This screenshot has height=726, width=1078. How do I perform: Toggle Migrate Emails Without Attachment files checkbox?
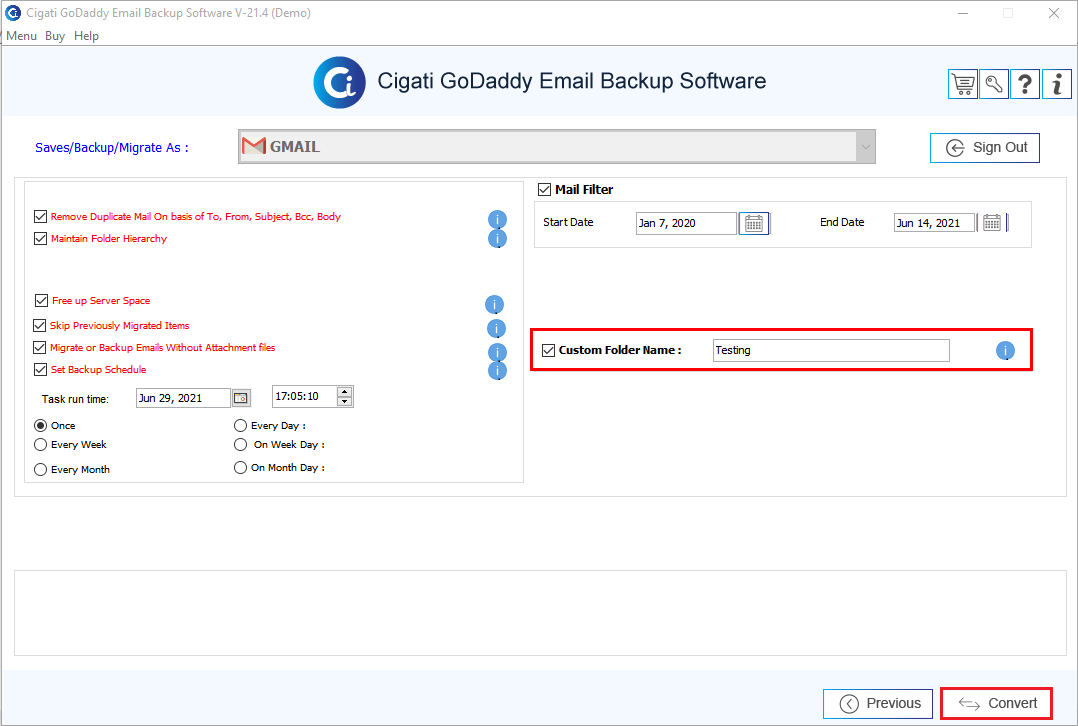click(40, 347)
